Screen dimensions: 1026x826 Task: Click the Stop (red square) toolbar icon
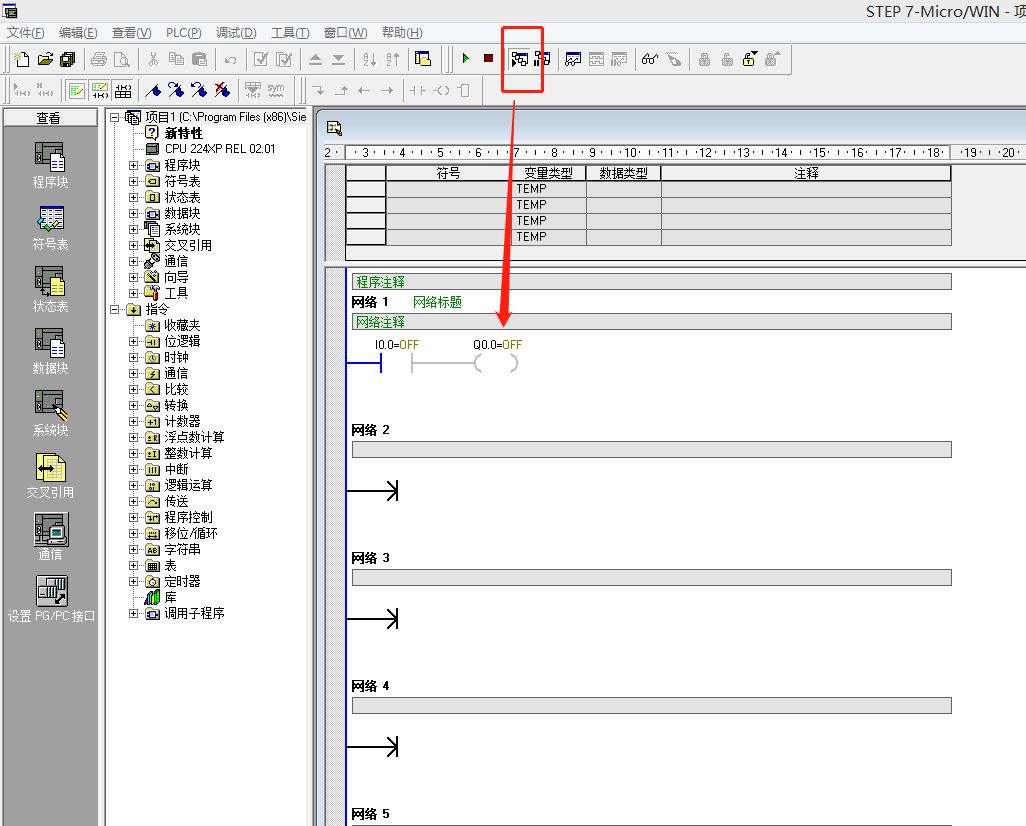pos(488,59)
